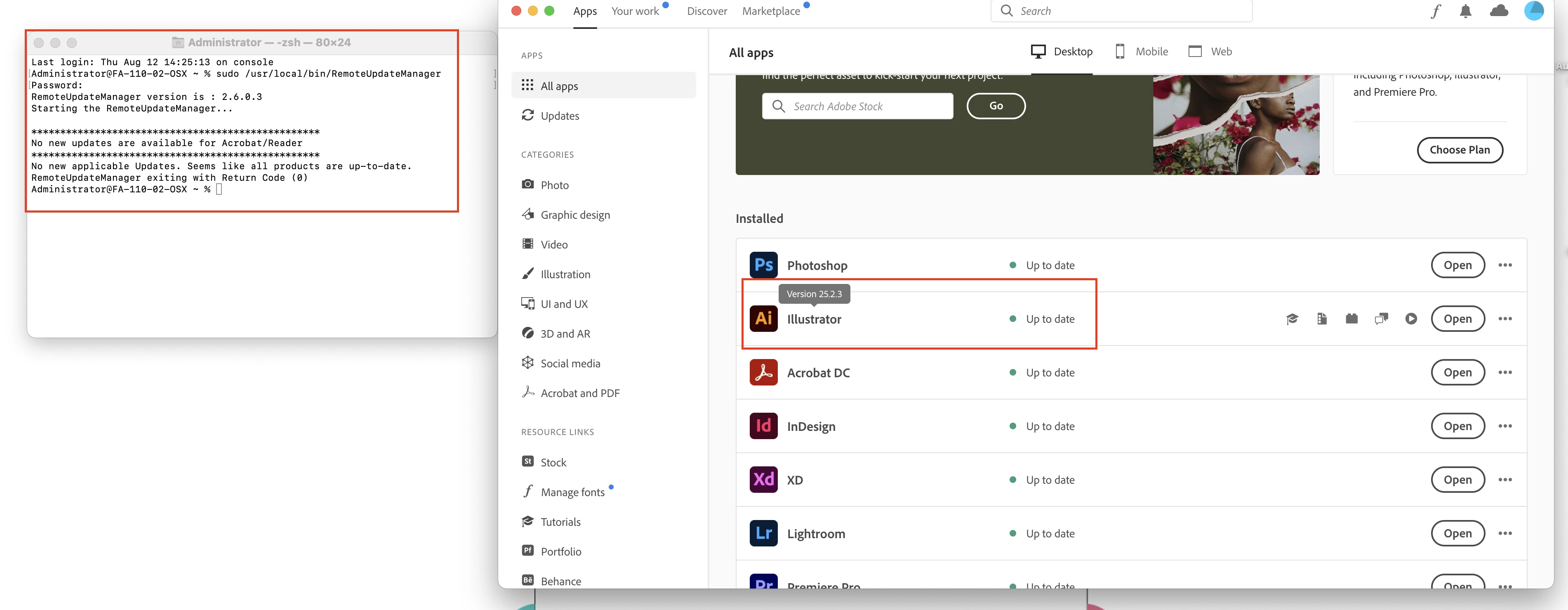Screen dimensions: 1568x610
Task: Click the Adobe Stock banner photo
Action: pyautogui.click(x=1236, y=124)
